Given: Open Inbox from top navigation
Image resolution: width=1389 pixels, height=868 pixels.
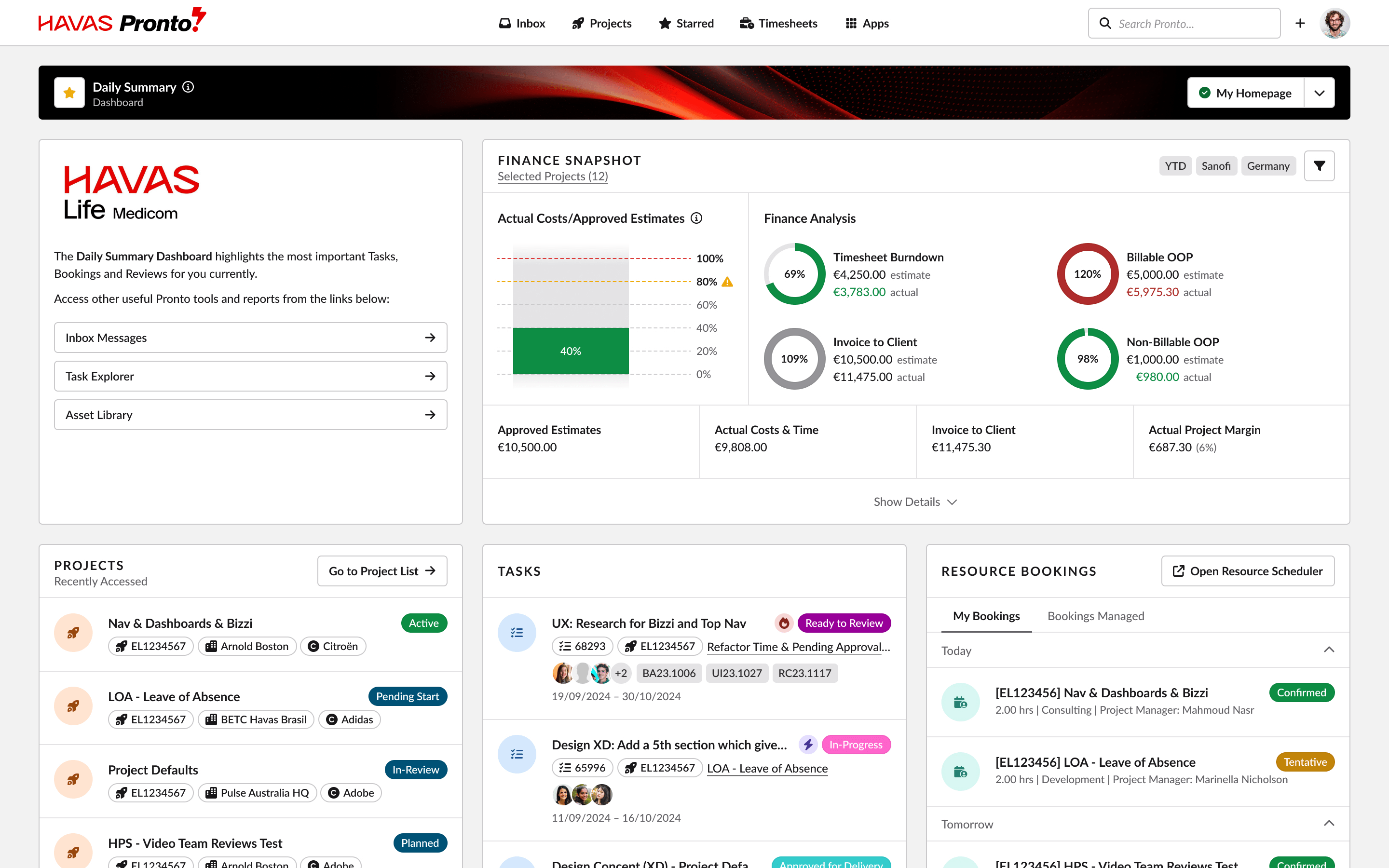Looking at the screenshot, I should coord(521,24).
